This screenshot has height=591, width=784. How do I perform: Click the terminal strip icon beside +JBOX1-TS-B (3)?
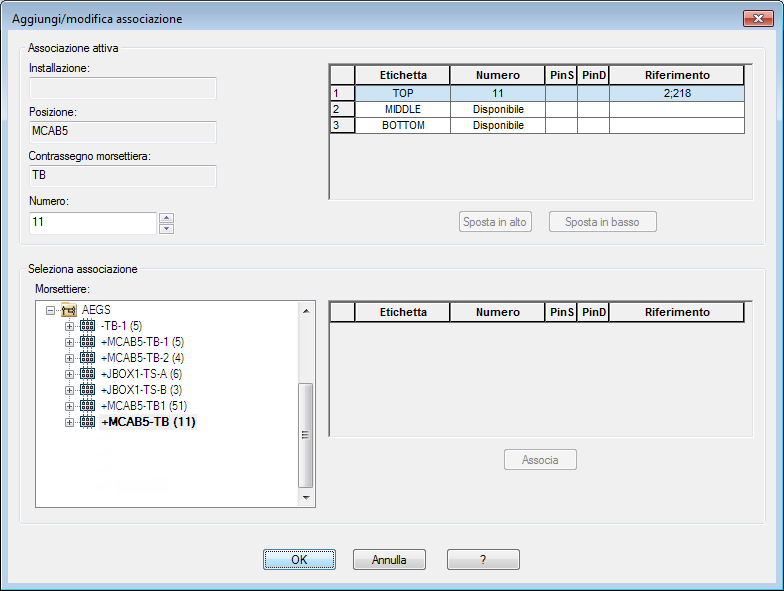pyautogui.click(x=88, y=390)
